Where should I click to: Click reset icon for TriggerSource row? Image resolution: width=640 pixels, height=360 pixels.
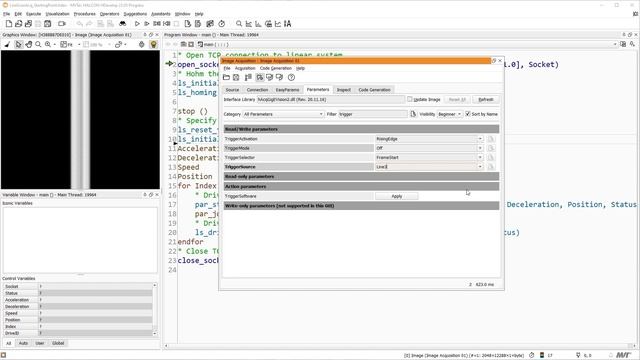click(x=491, y=167)
